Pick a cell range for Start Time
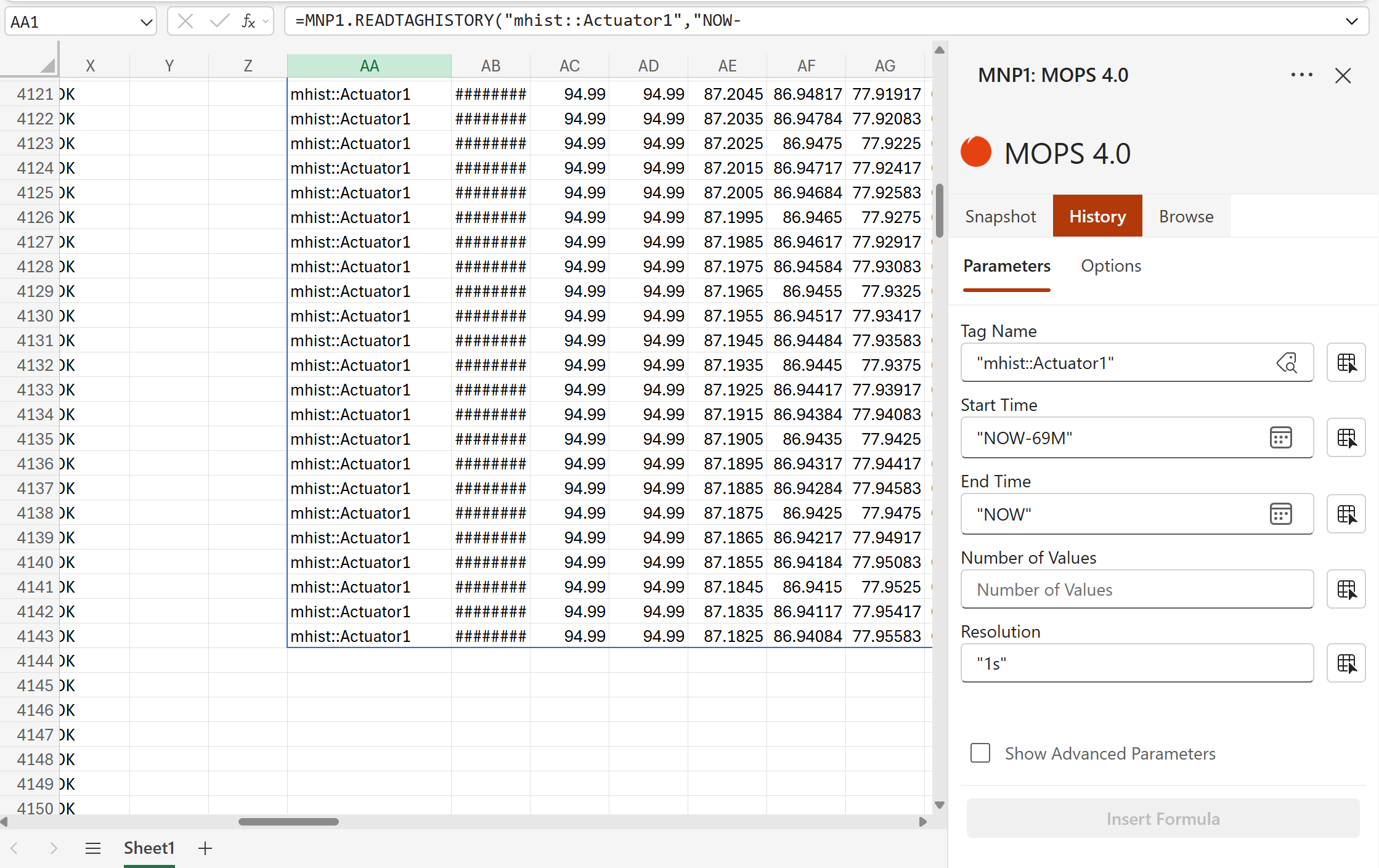 tap(1346, 438)
